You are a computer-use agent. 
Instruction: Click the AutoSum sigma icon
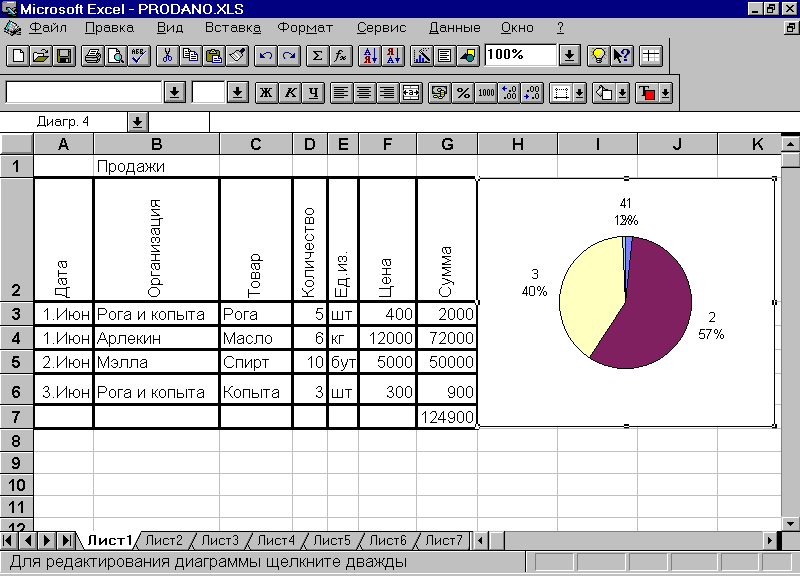(318, 56)
